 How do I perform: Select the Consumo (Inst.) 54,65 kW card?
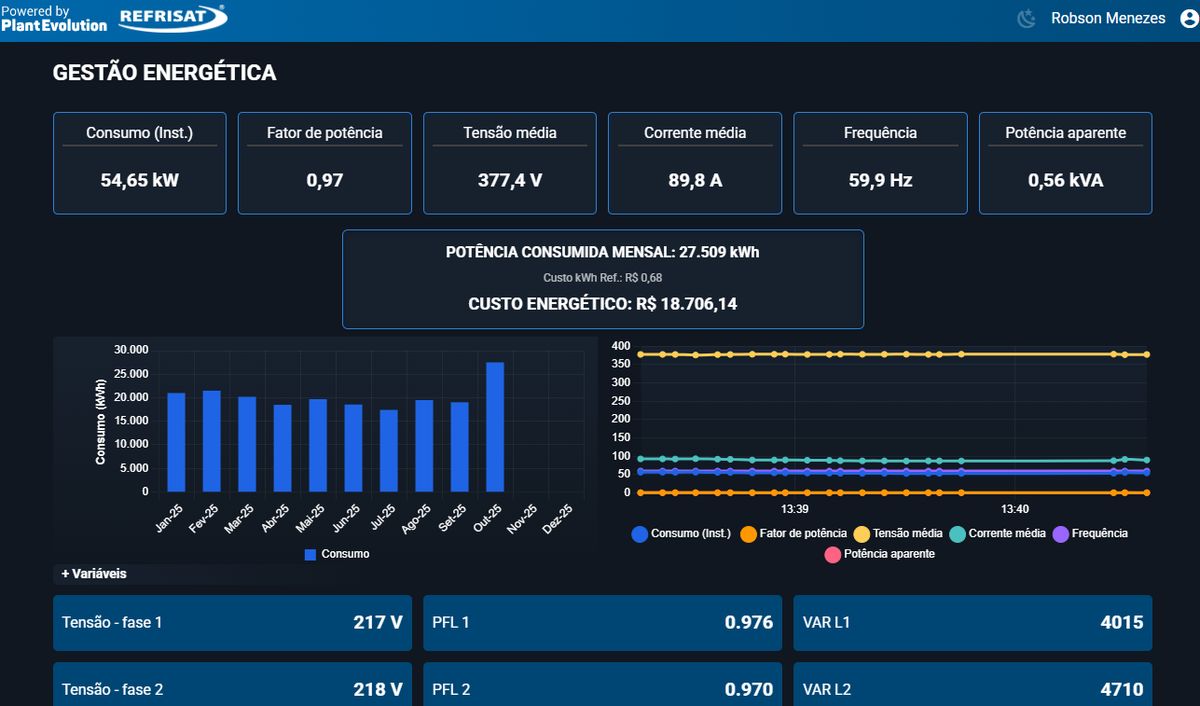140,163
